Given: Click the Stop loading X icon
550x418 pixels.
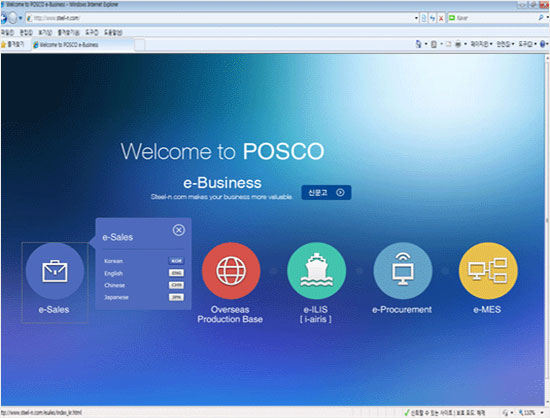Looking at the screenshot, I should pyautogui.click(x=441, y=18).
